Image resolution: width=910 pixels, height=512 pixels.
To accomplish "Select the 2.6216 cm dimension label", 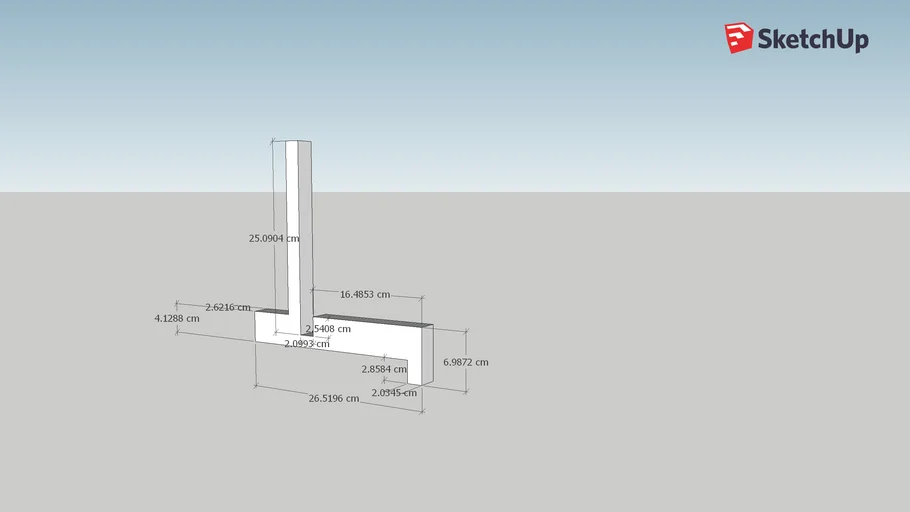I will click(228, 307).
